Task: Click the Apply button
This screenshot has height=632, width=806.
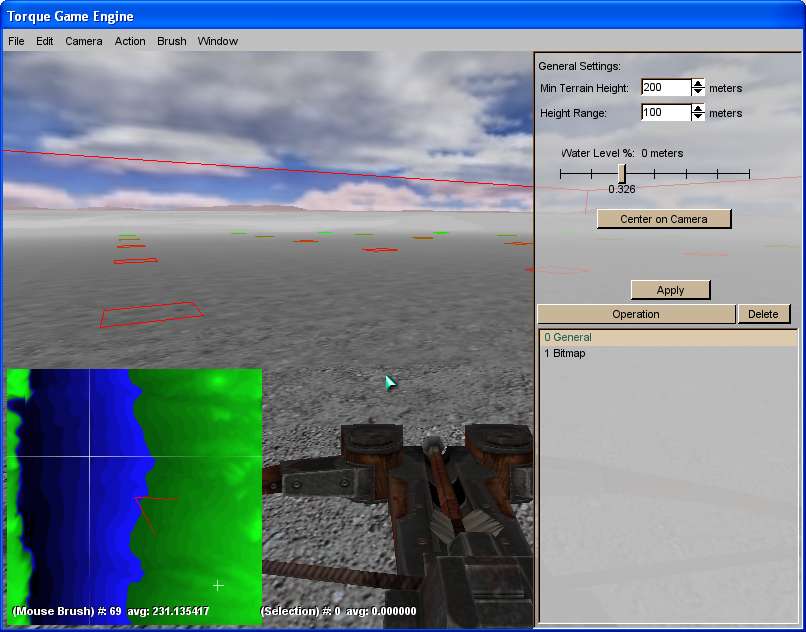Action: click(x=670, y=290)
